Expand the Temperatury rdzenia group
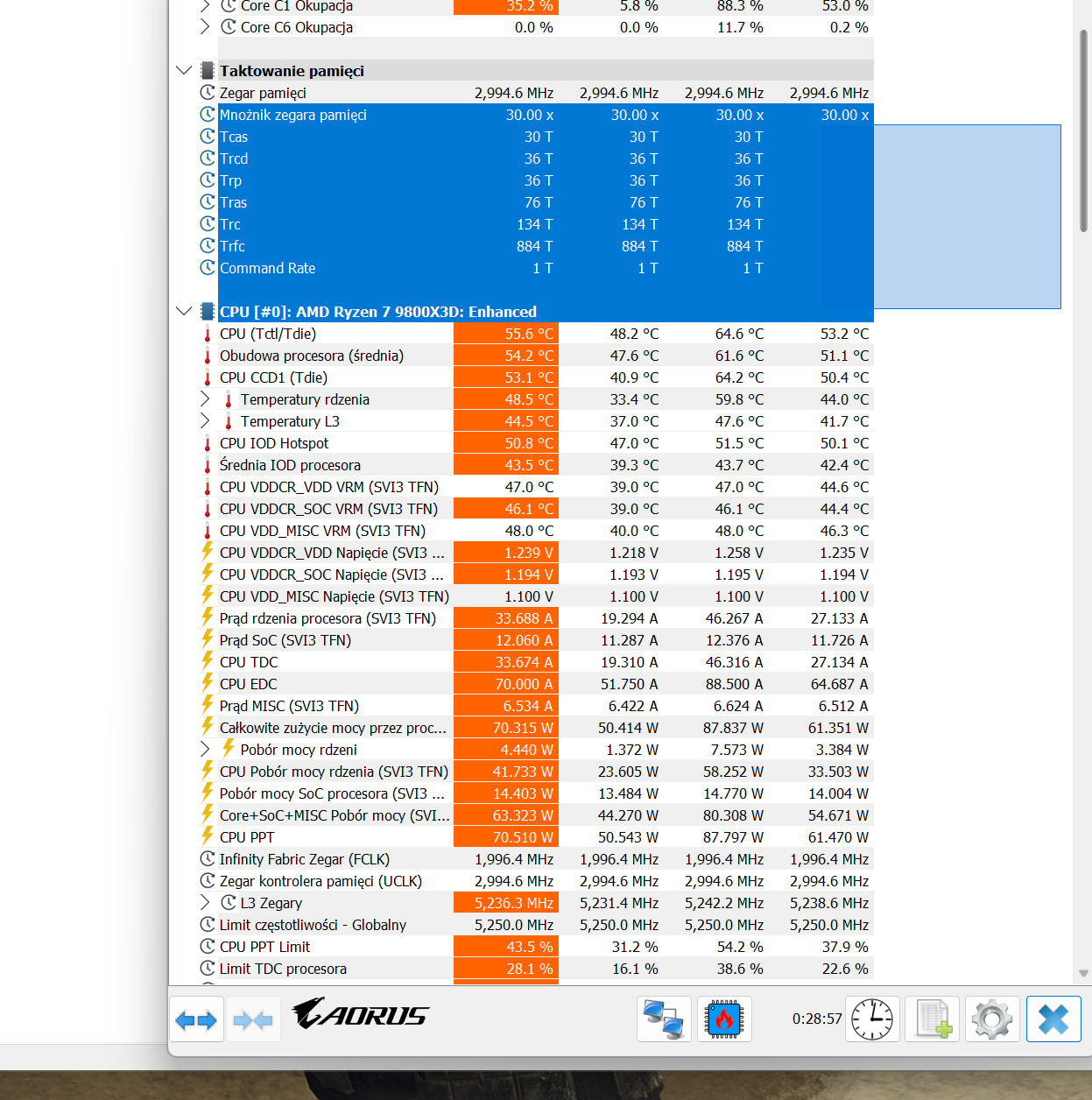 pos(205,398)
